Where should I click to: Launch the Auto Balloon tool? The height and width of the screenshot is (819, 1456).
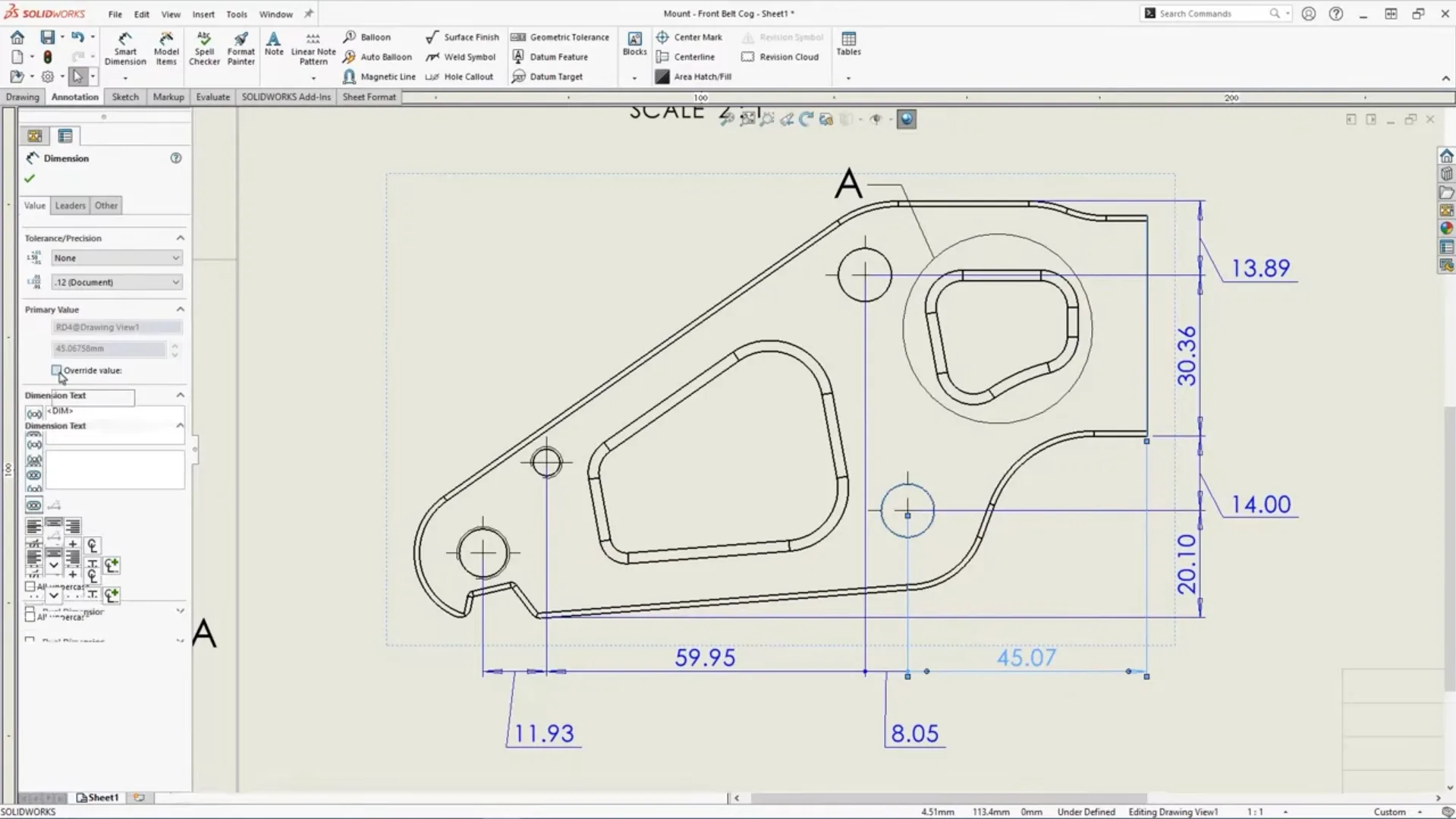click(x=377, y=57)
